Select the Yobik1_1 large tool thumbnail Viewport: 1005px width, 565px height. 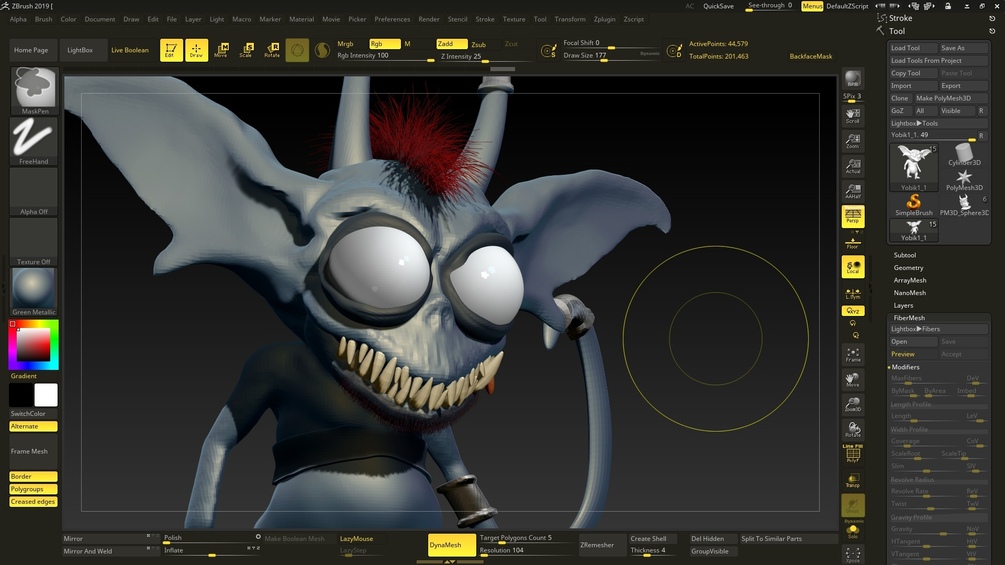[914, 167]
